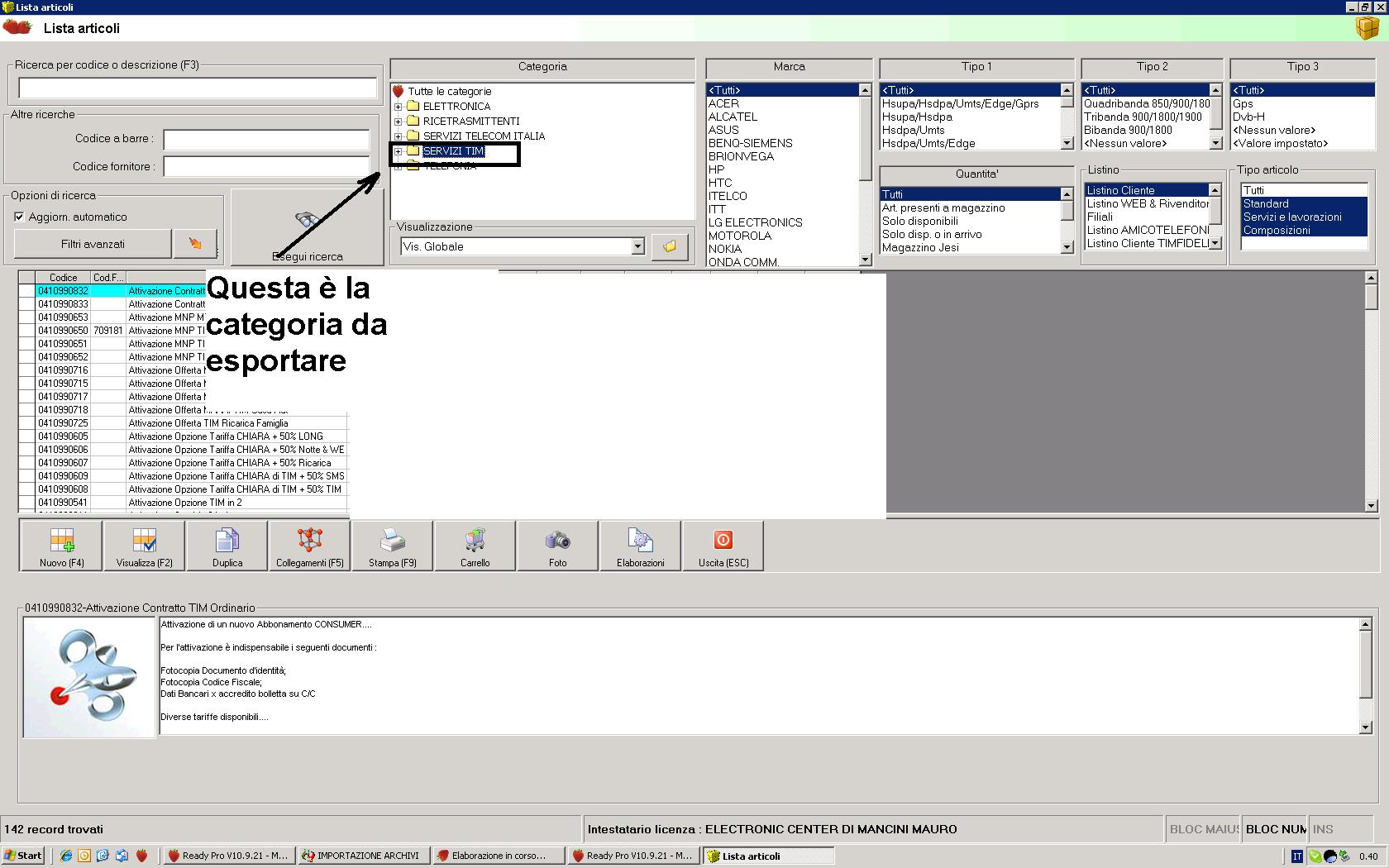Click the Stampa (F9) printer button
Image resolution: width=1389 pixels, height=868 pixels.
393,546
